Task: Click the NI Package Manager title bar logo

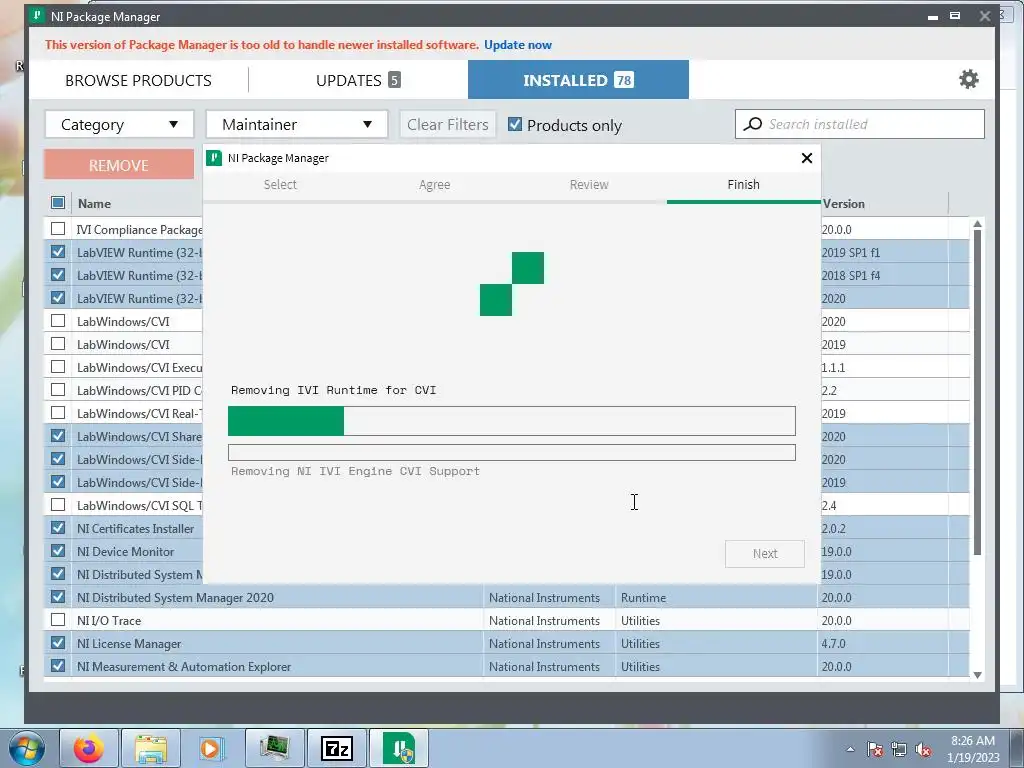Action: (39, 16)
